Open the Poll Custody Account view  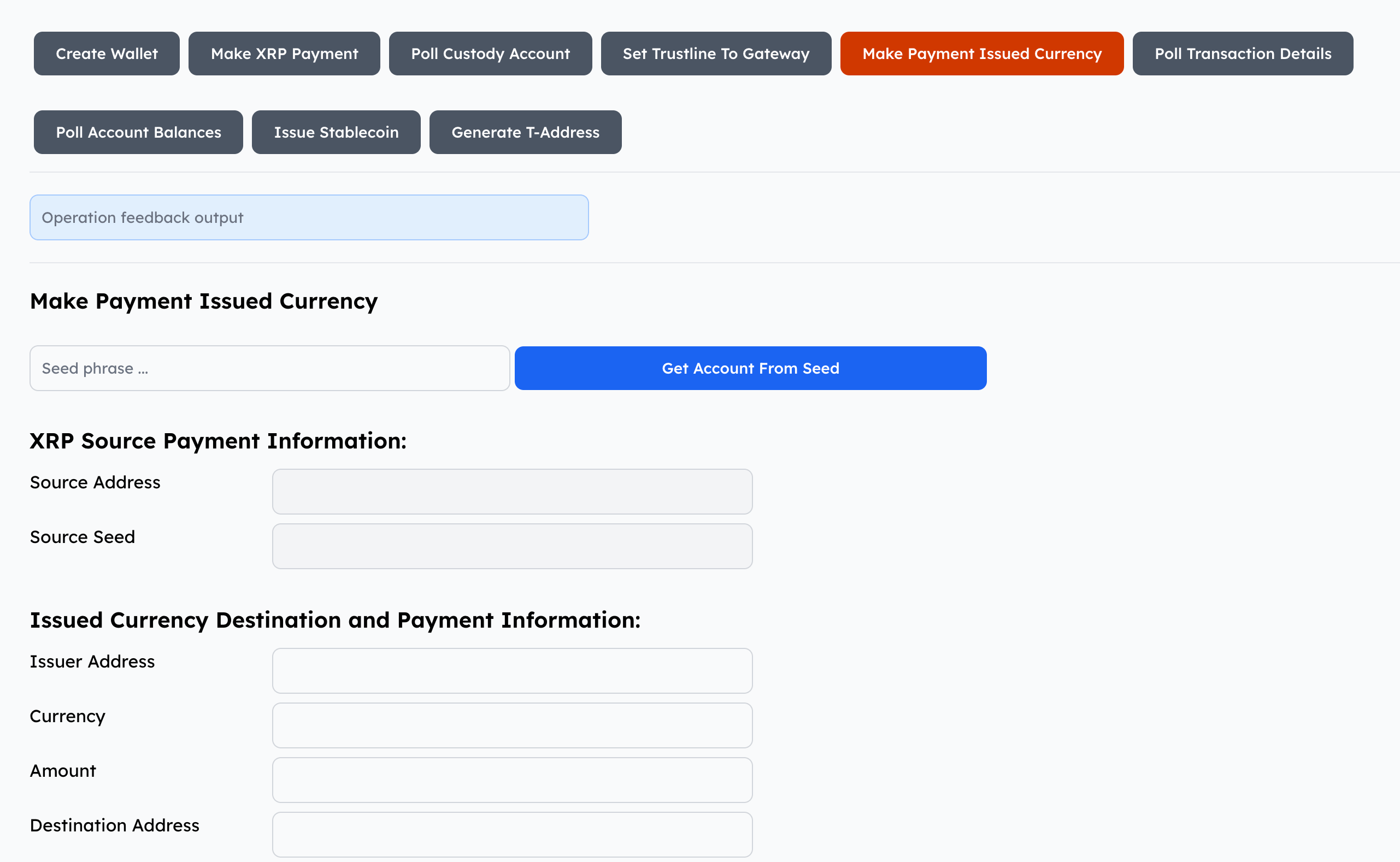pos(490,53)
